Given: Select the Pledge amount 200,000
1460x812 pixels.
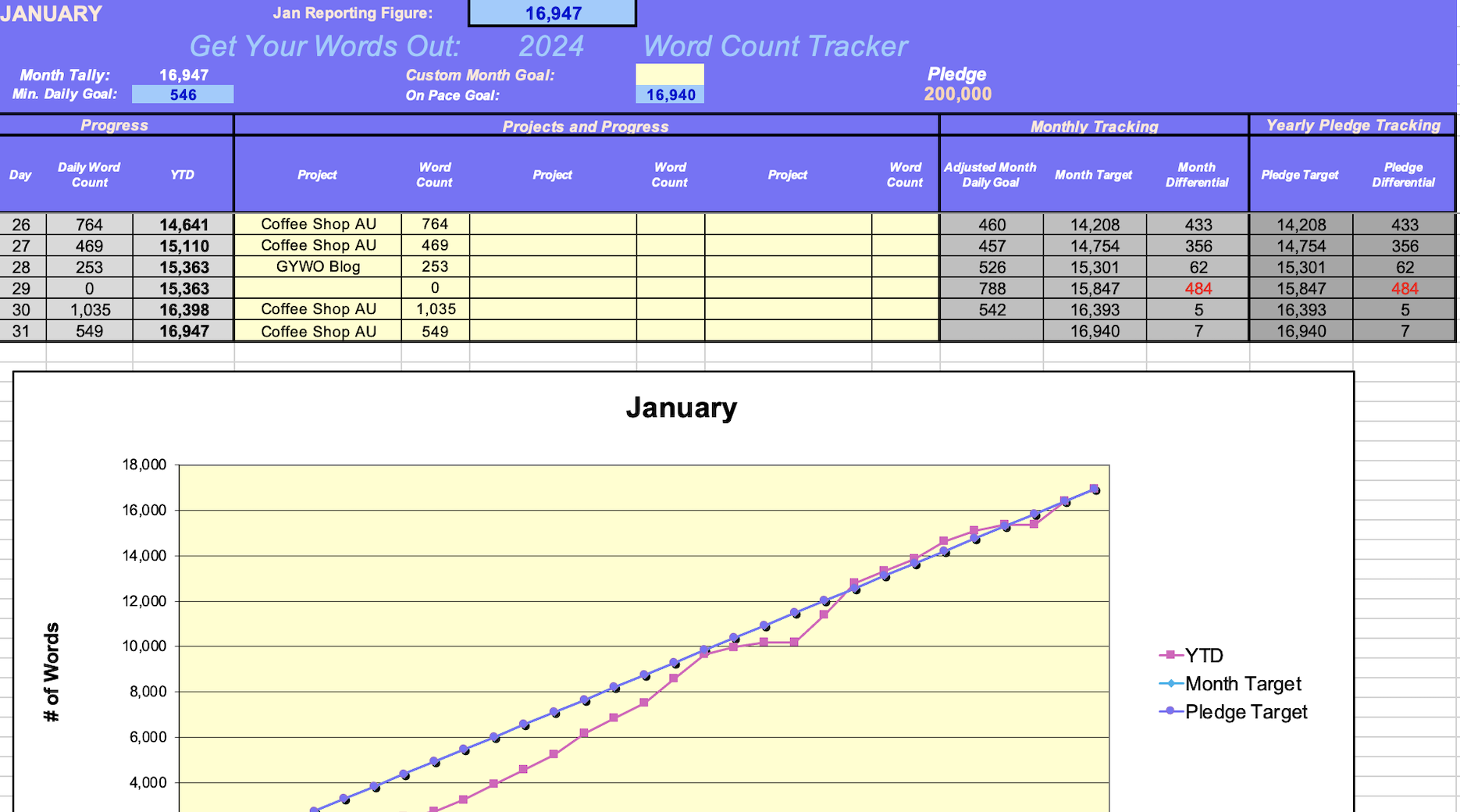Looking at the screenshot, I should [x=958, y=94].
